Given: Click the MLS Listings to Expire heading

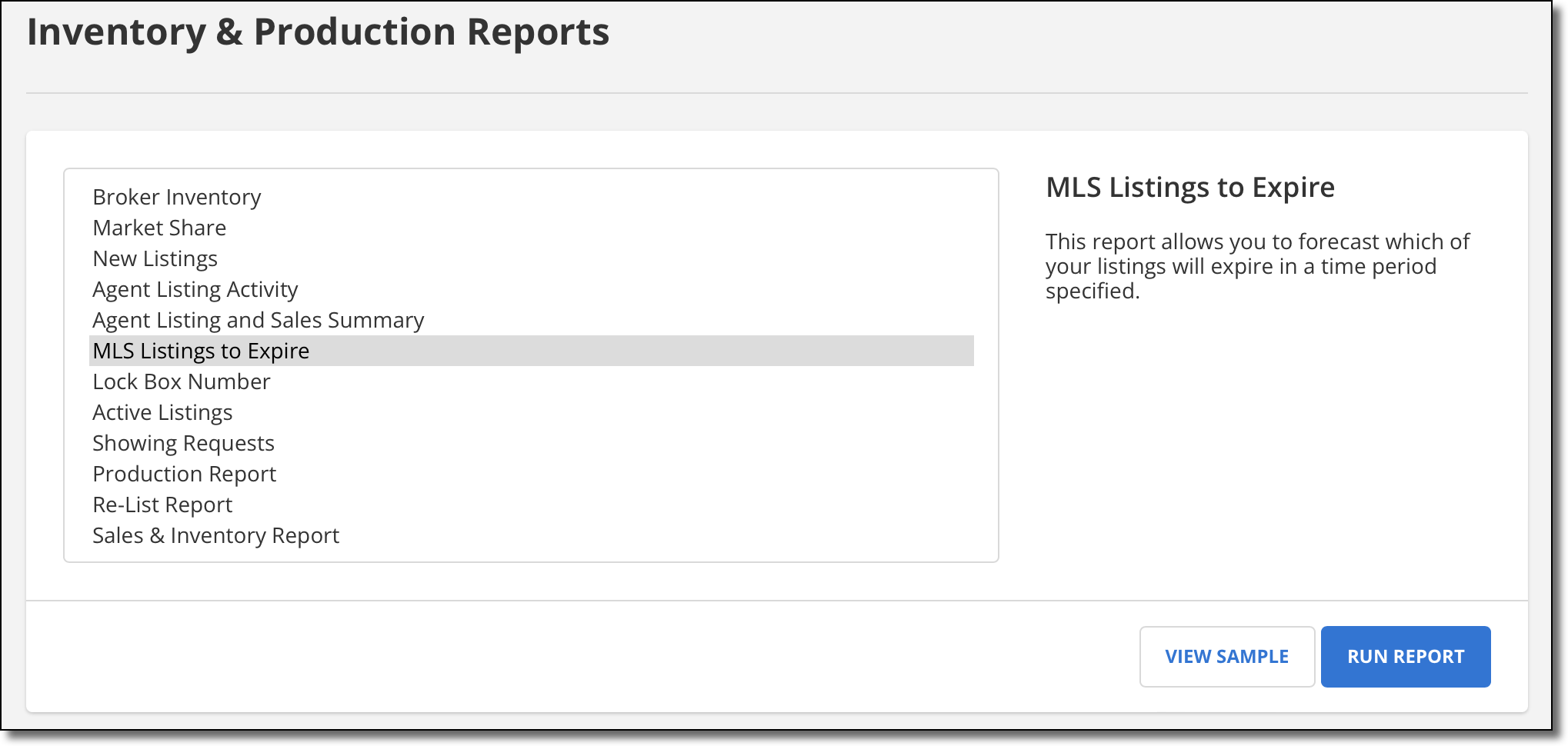Looking at the screenshot, I should coord(1189,188).
